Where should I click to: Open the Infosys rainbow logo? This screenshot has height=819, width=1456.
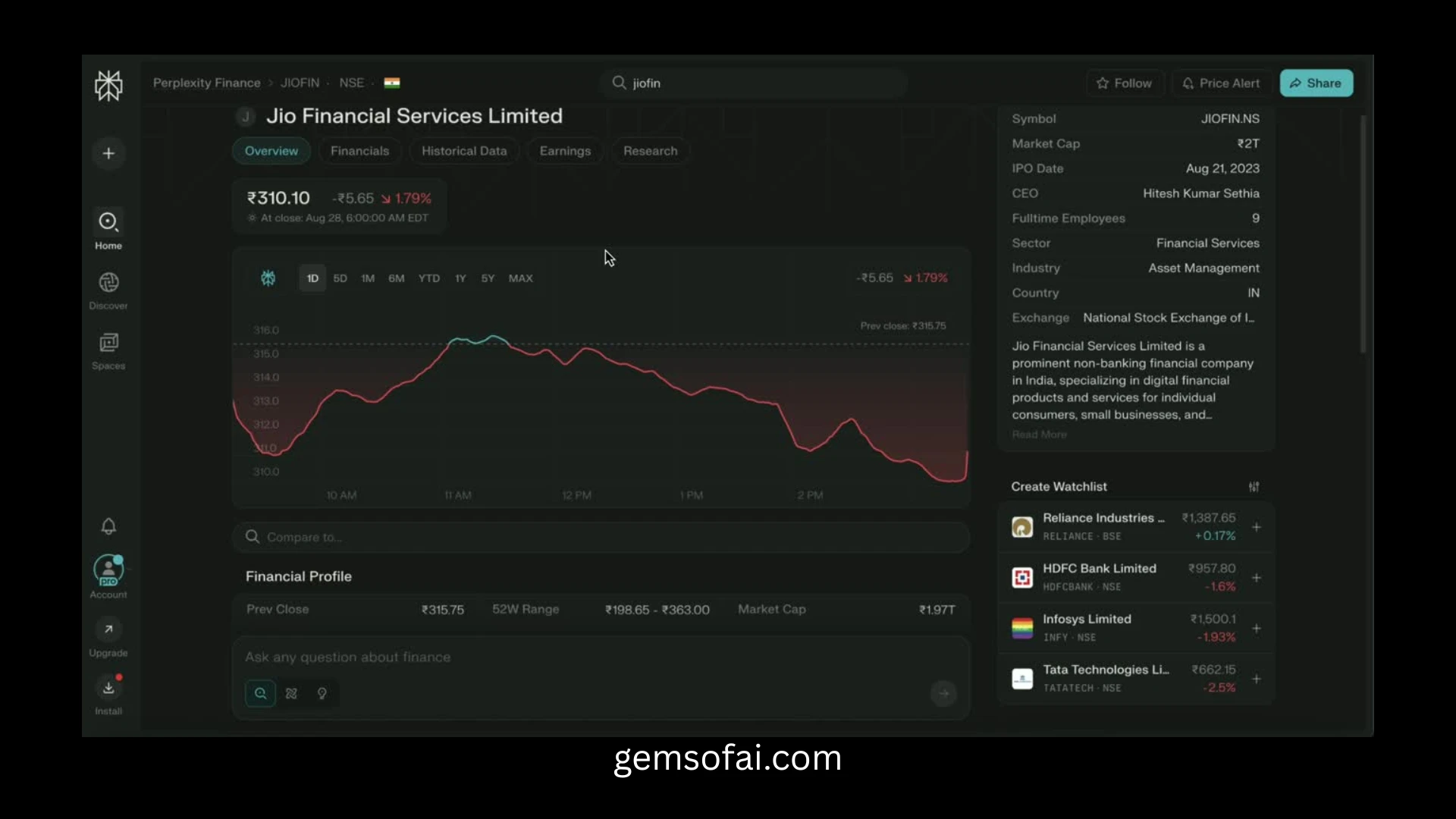(1022, 629)
